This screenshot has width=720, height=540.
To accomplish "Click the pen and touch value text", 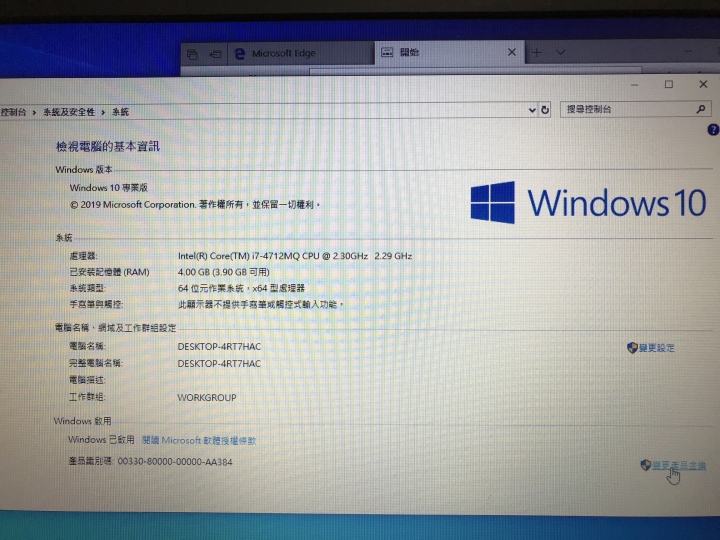I will tap(261, 304).
